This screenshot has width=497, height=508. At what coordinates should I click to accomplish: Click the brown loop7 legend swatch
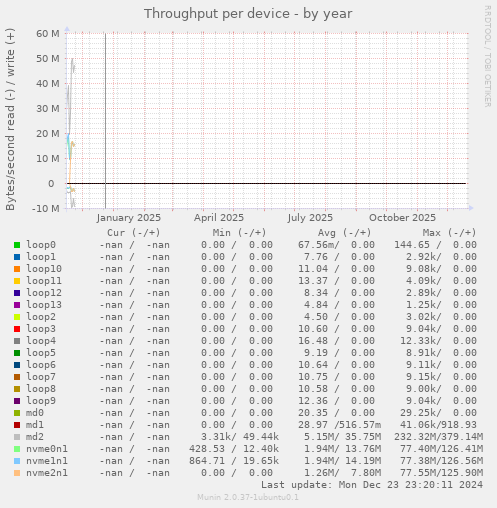click(17, 377)
